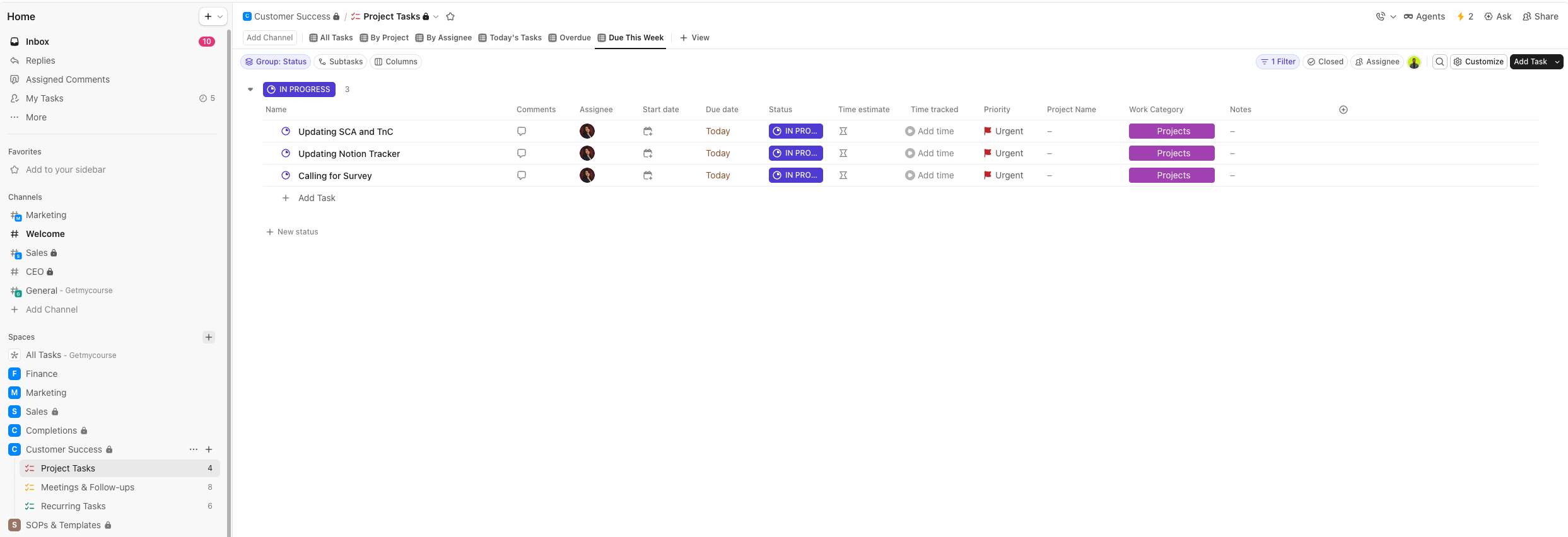Favorite Project Tasks with the star icon
Screen dimensions: 1568x537
450,17
